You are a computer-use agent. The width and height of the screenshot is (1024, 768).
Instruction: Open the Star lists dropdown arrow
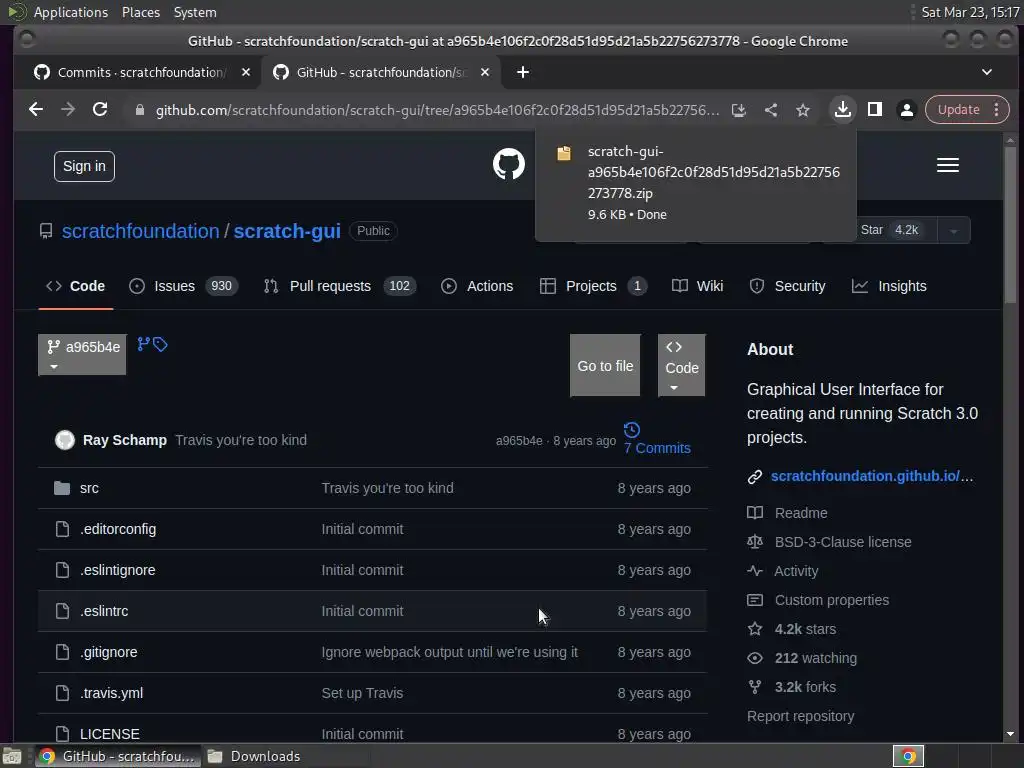[953, 231]
